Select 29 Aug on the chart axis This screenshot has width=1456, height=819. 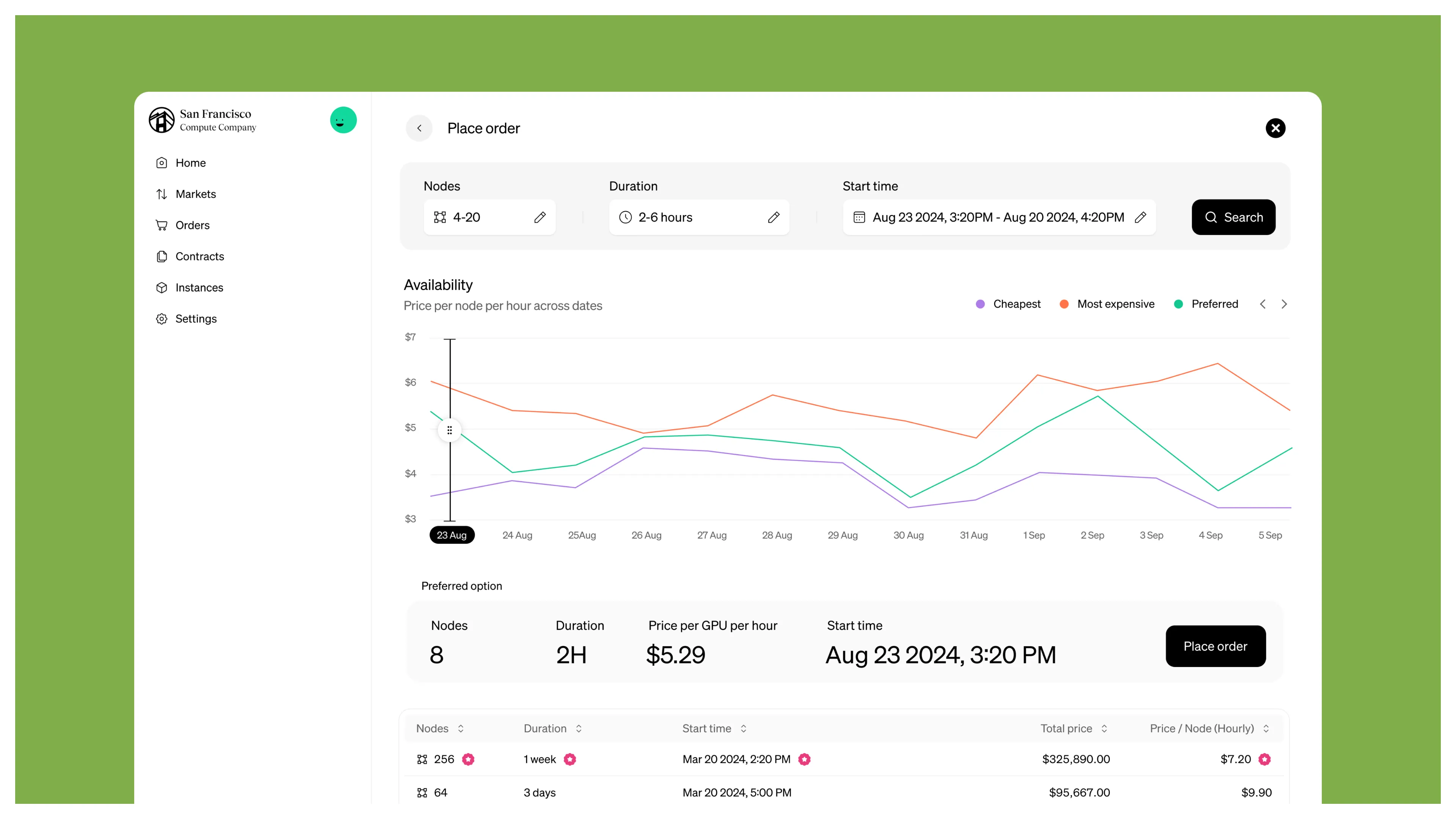(842, 535)
